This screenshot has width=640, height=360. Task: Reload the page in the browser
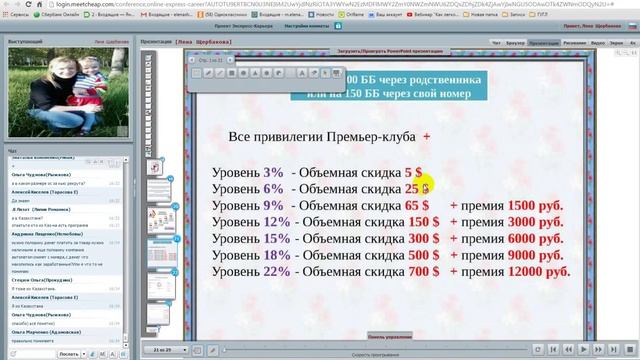[x=28, y=4]
